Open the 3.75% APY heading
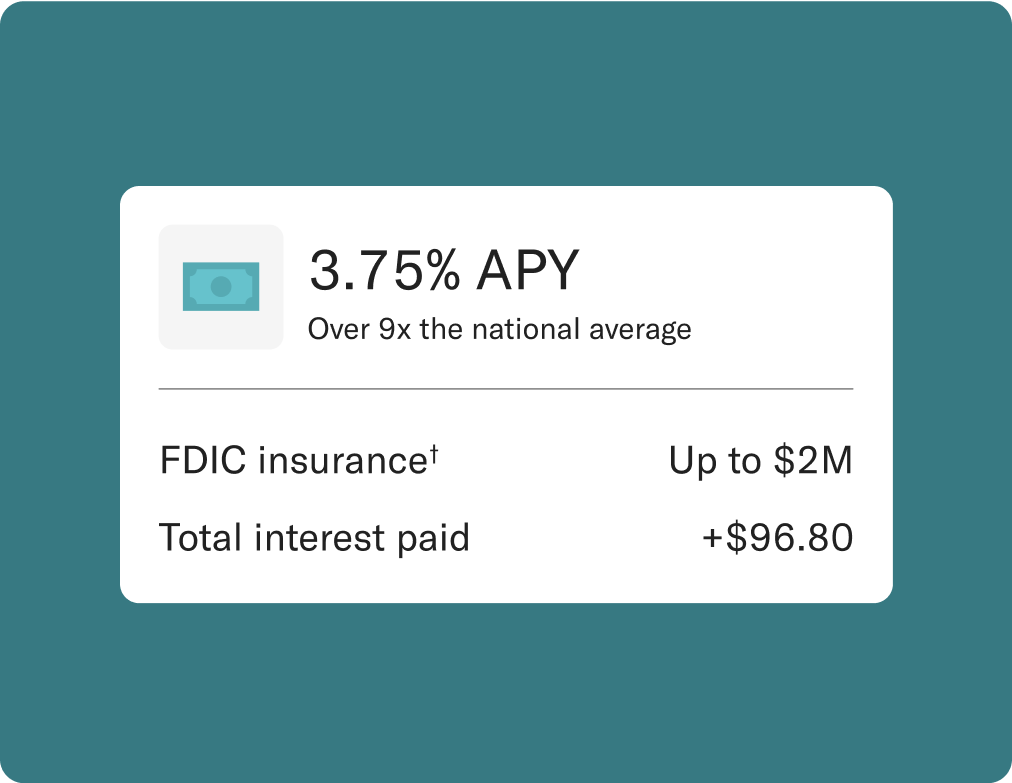 (444, 270)
